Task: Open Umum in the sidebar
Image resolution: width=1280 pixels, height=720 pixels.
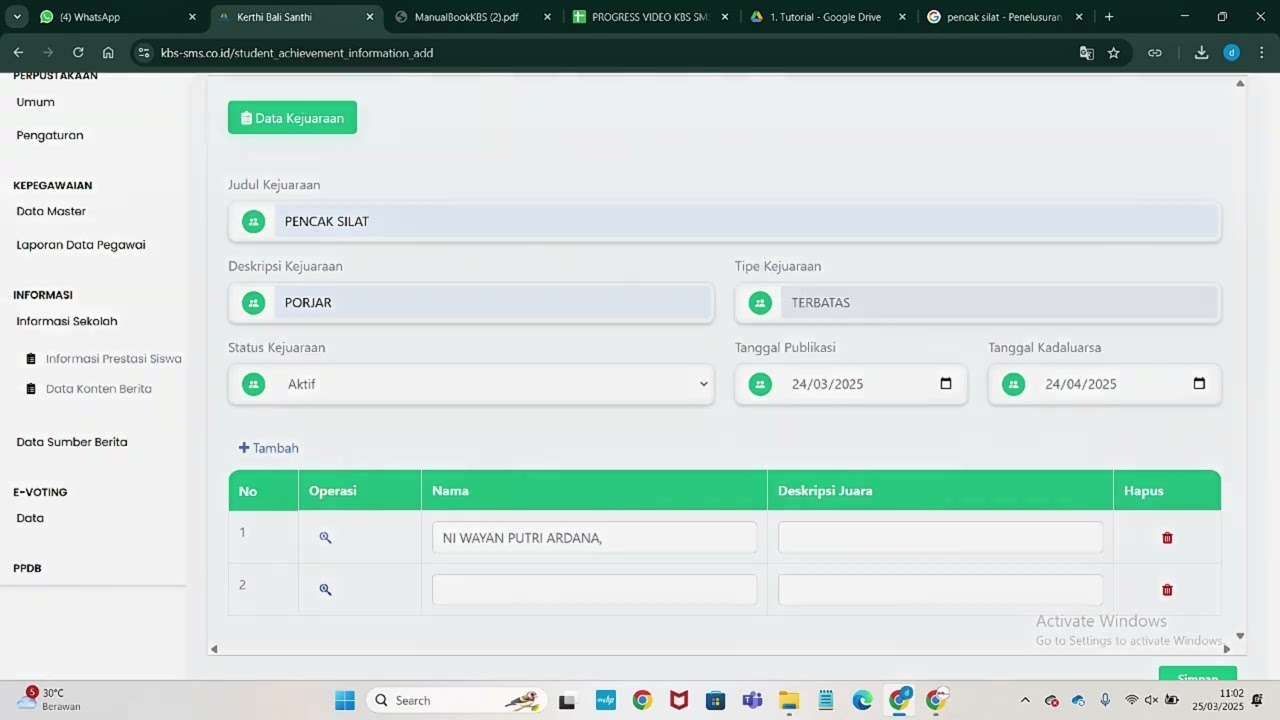Action: point(36,102)
